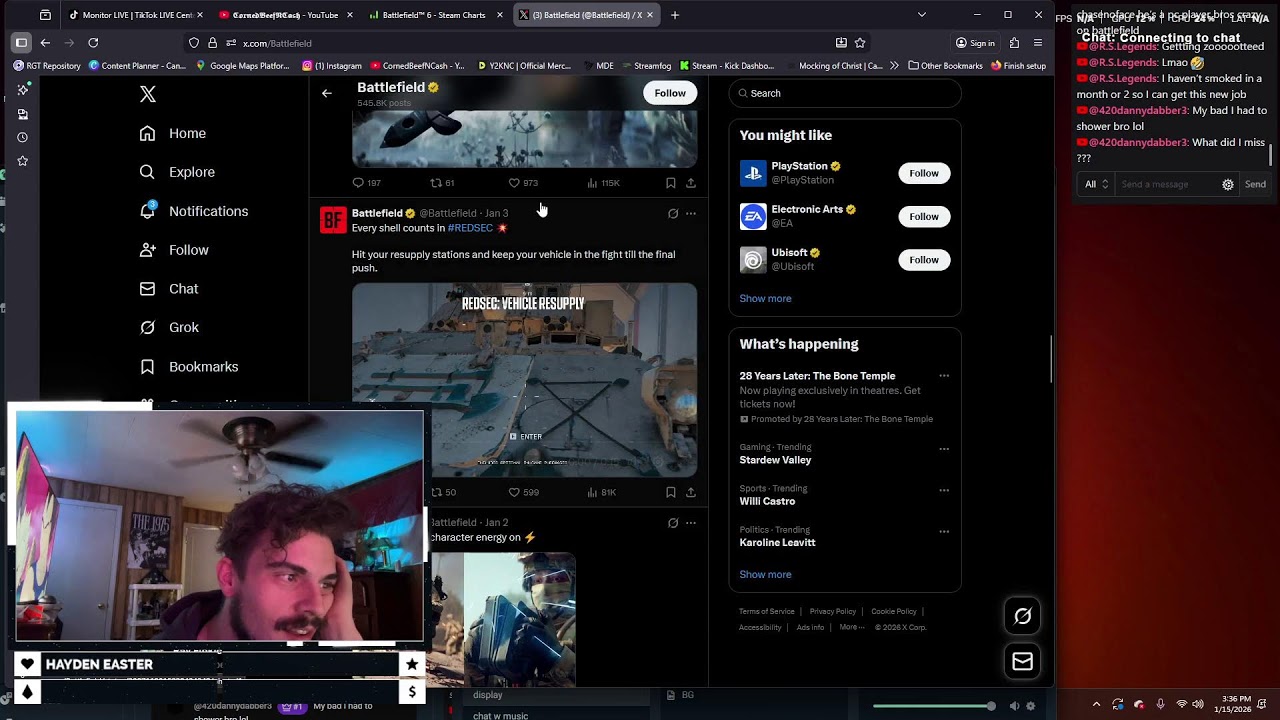Open Streamfog bookmark
The width and height of the screenshot is (1280, 720).
point(646,66)
